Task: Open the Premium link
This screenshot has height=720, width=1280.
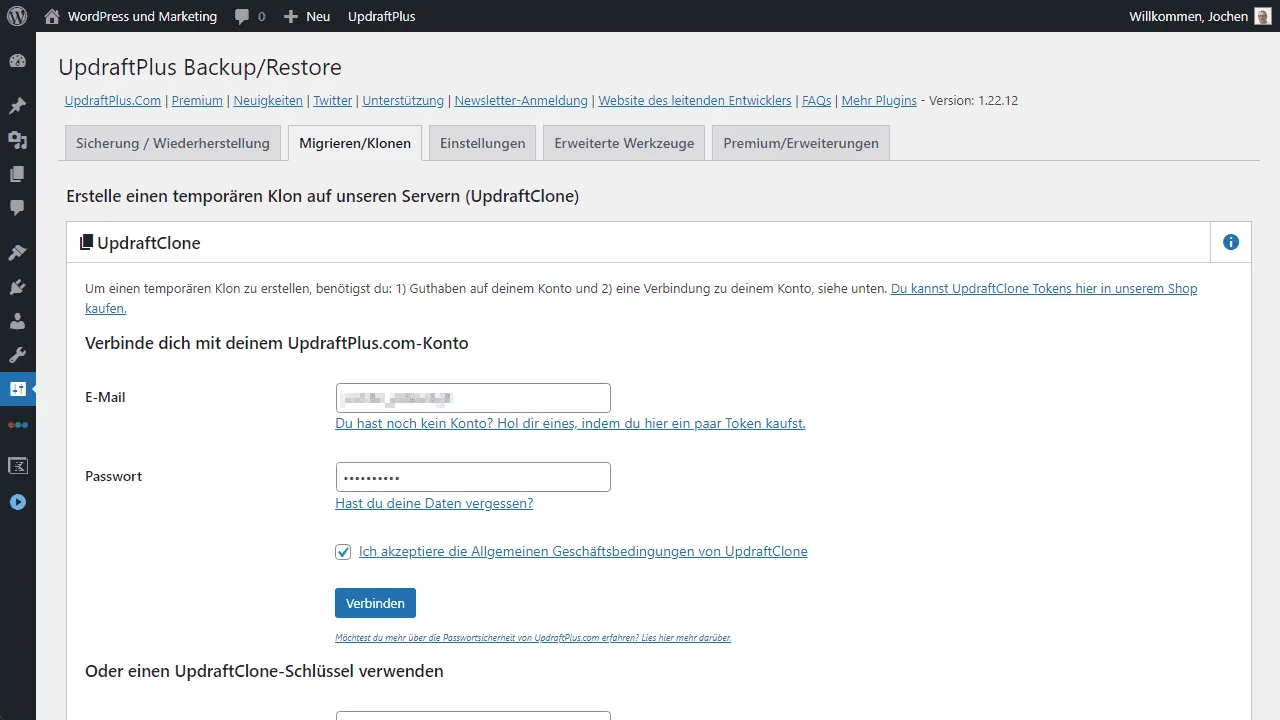Action: (197, 101)
